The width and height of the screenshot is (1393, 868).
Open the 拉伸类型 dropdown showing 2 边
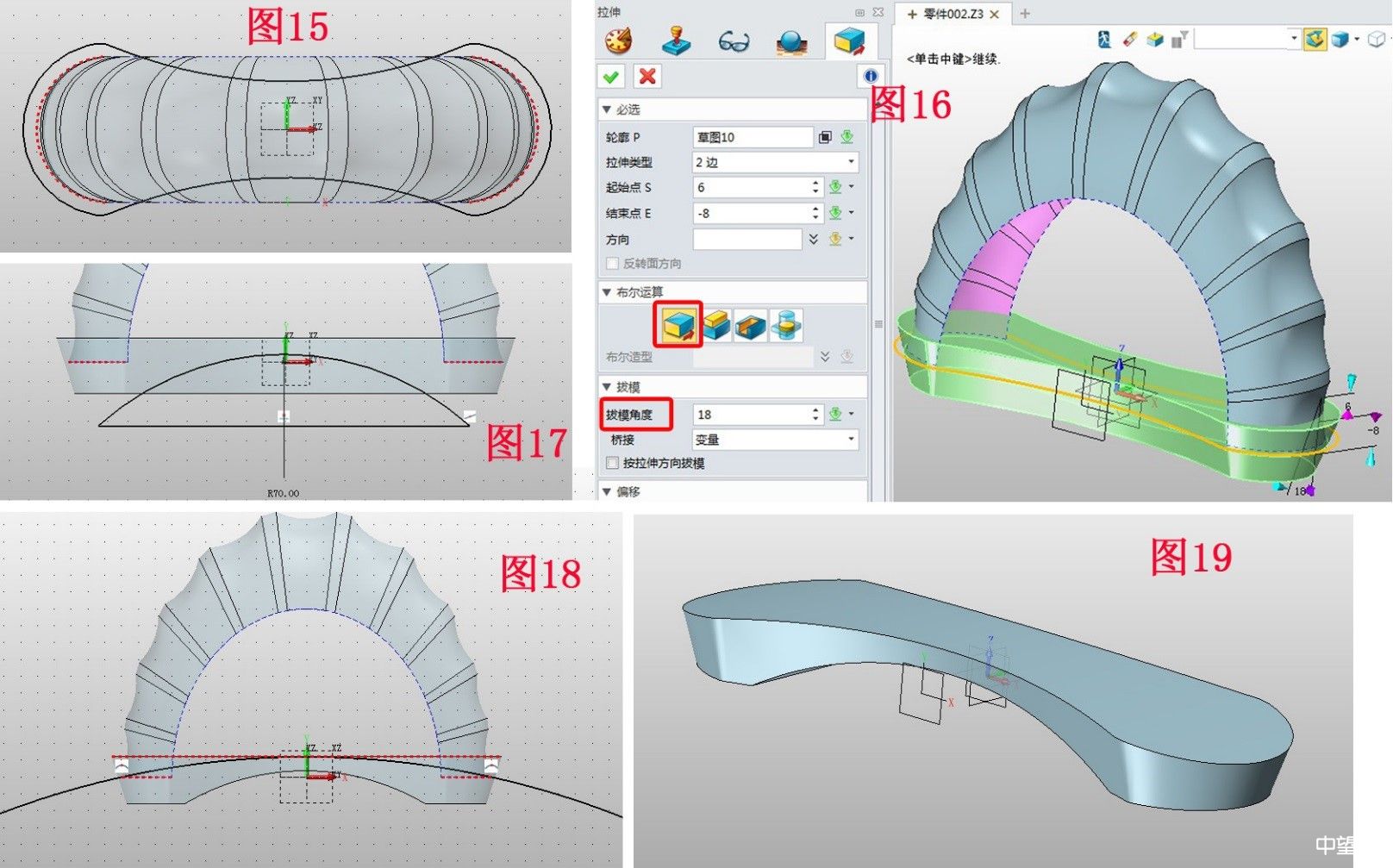775,162
